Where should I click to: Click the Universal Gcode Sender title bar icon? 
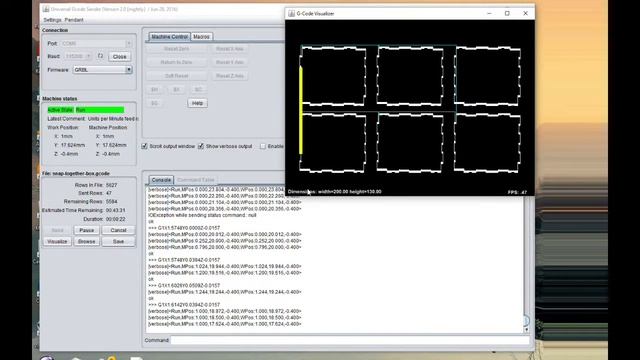[46, 9]
